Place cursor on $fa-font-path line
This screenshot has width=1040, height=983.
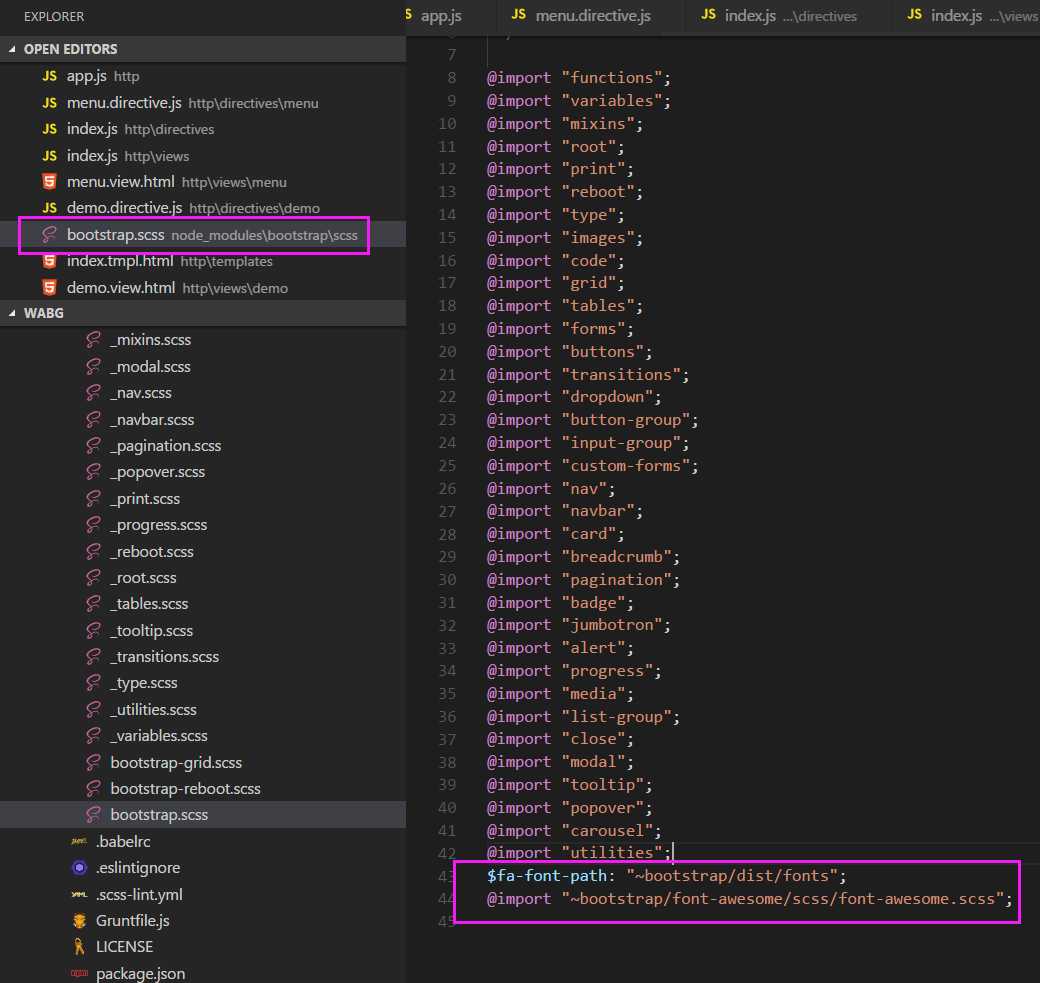point(667,876)
